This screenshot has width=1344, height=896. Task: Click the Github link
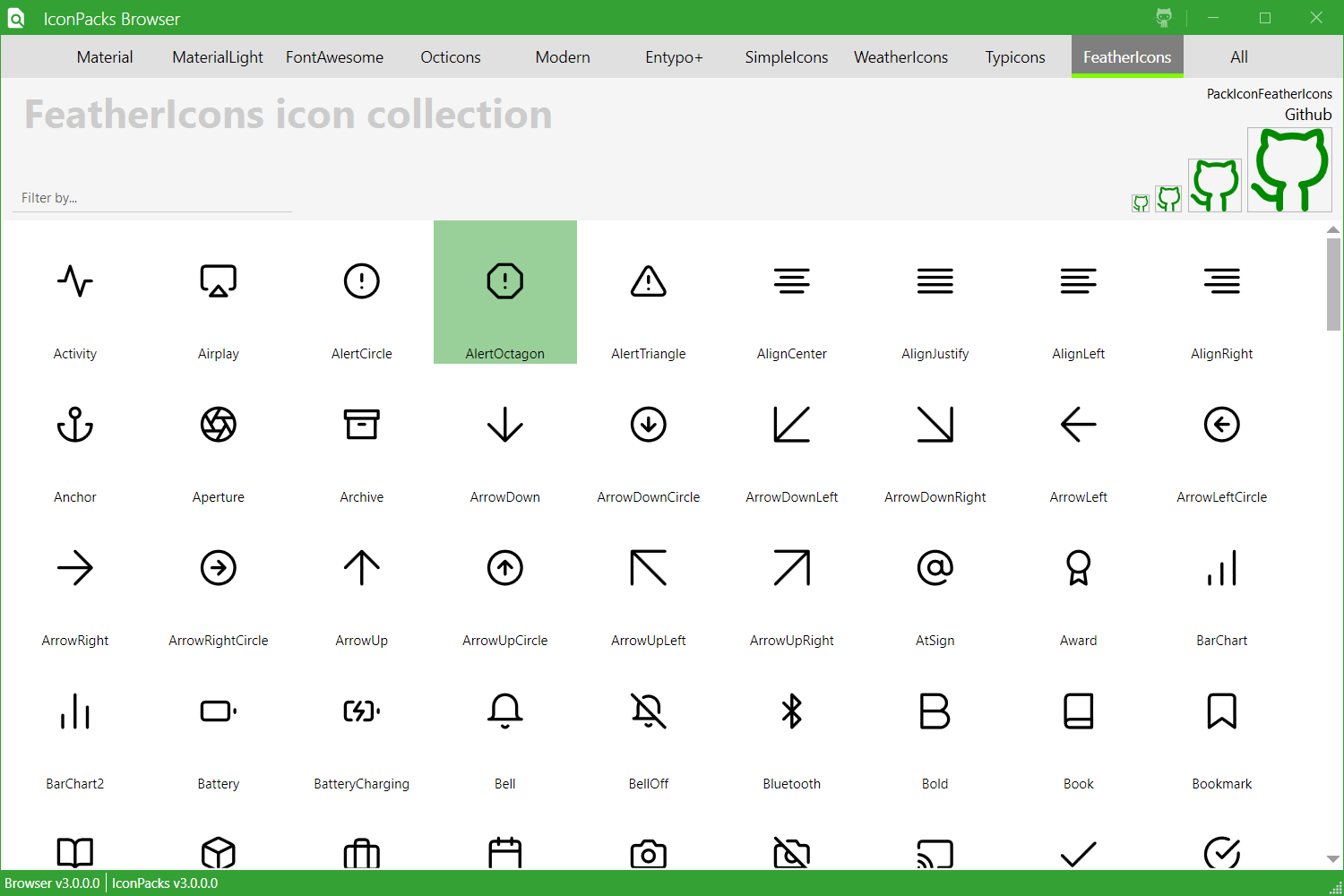coord(1307,114)
